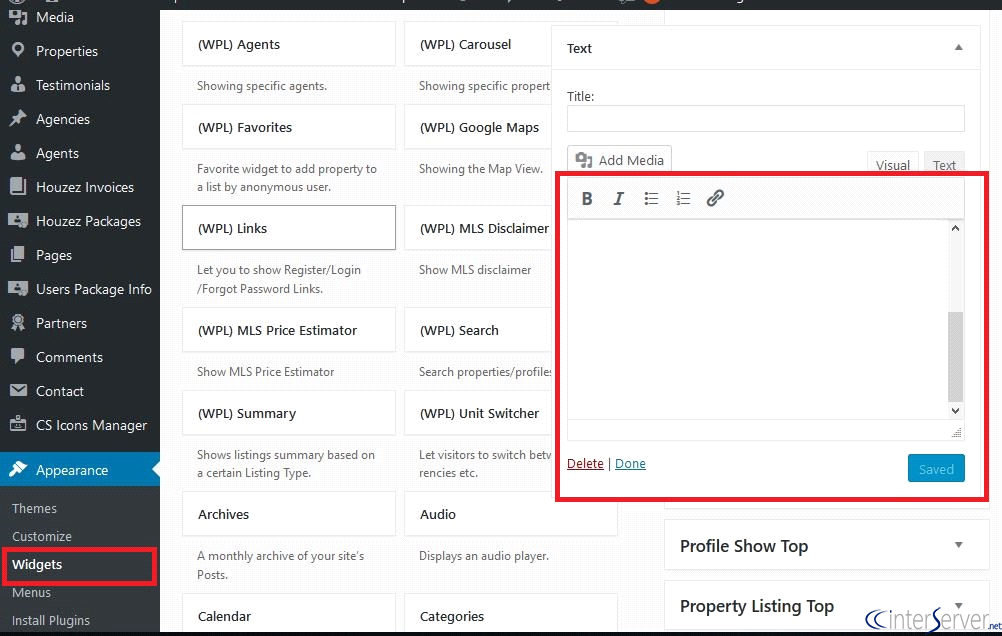Image resolution: width=1002 pixels, height=636 pixels.
Task: Open Customize submenu item
Action: [x=42, y=536]
